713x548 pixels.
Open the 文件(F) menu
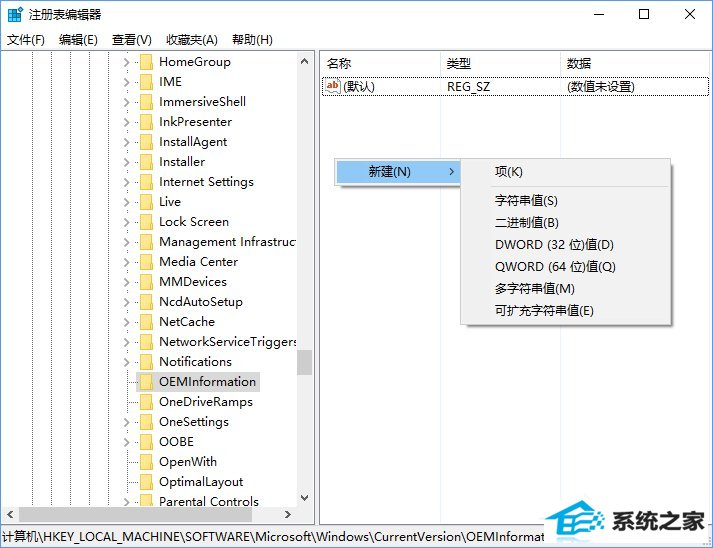(26, 40)
